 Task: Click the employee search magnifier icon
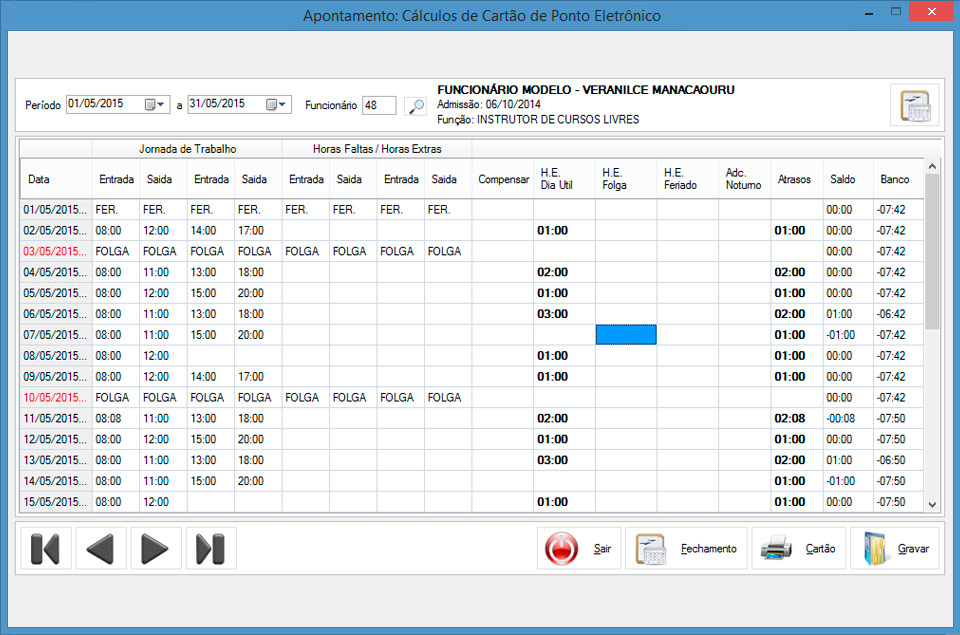tap(416, 106)
